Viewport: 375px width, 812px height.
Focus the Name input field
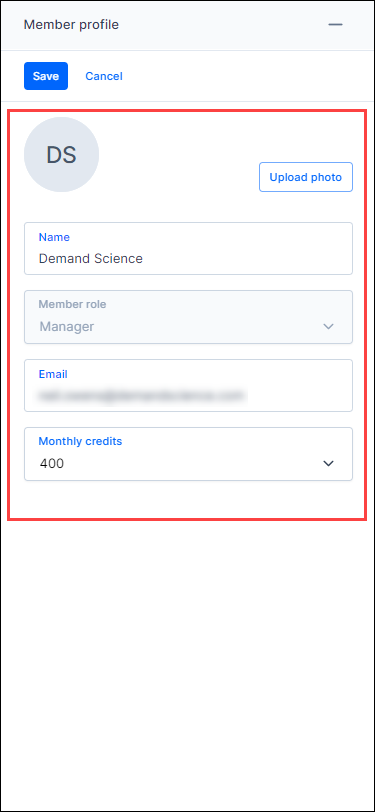(x=189, y=249)
